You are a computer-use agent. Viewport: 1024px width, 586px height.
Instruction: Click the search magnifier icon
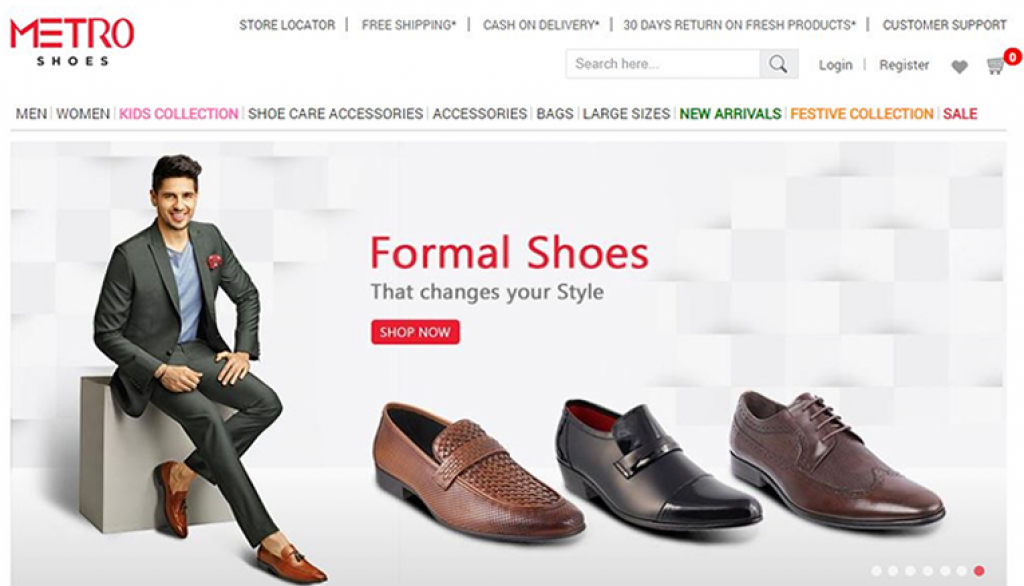(778, 64)
